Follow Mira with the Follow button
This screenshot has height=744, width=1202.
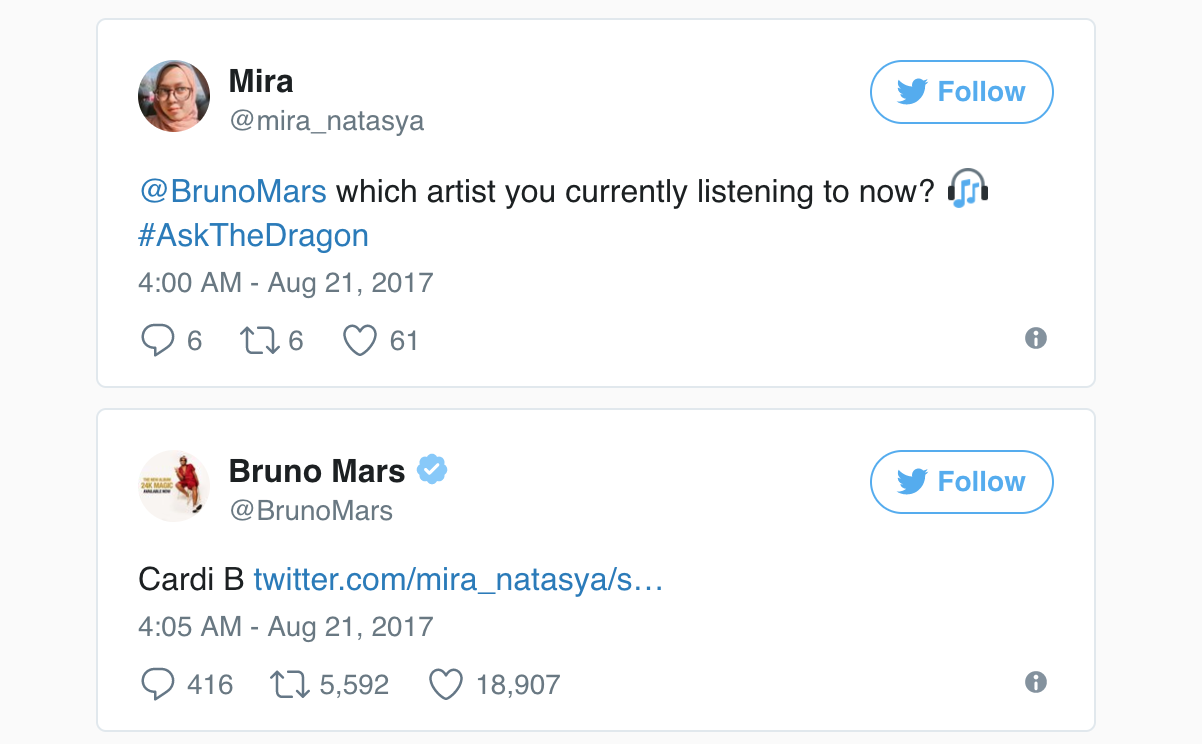pyautogui.click(x=961, y=92)
